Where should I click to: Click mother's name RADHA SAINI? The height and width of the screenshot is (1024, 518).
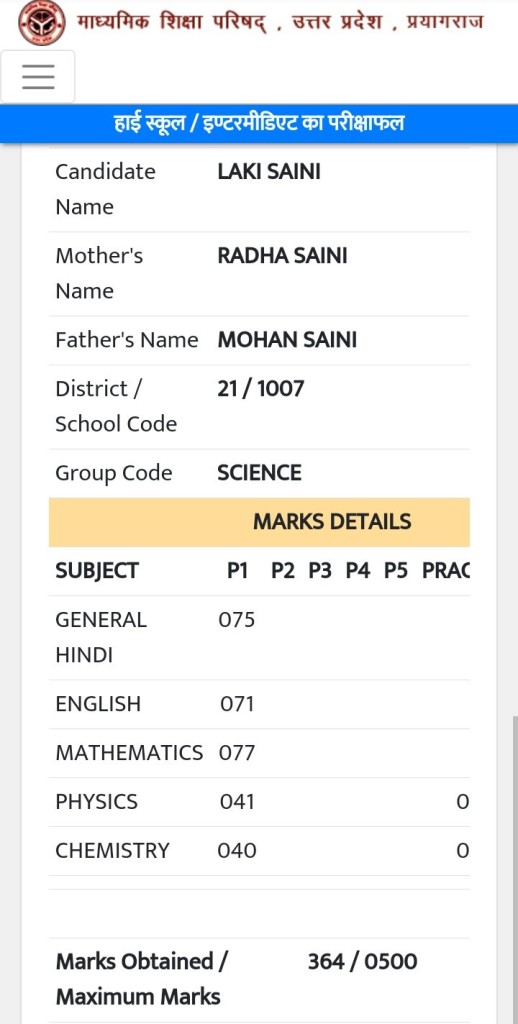(x=282, y=256)
